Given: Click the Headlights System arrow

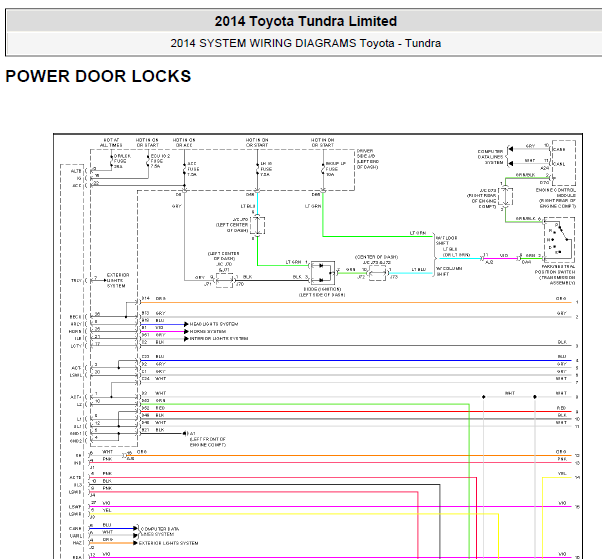Looking at the screenshot, I should coord(186,324).
